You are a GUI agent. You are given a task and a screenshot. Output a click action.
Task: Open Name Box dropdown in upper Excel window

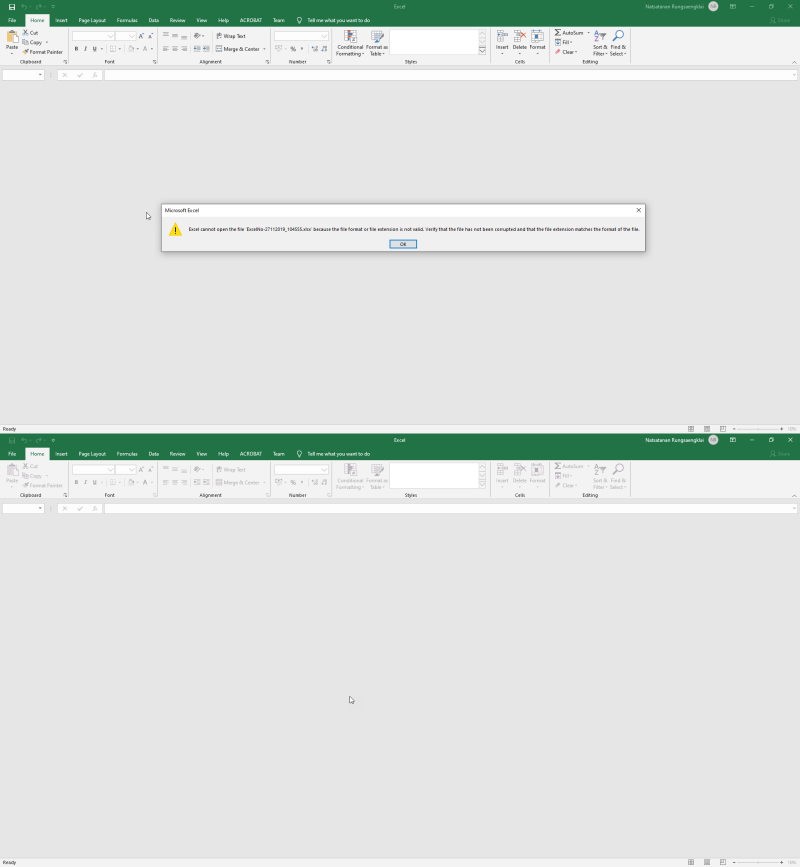(x=40, y=75)
